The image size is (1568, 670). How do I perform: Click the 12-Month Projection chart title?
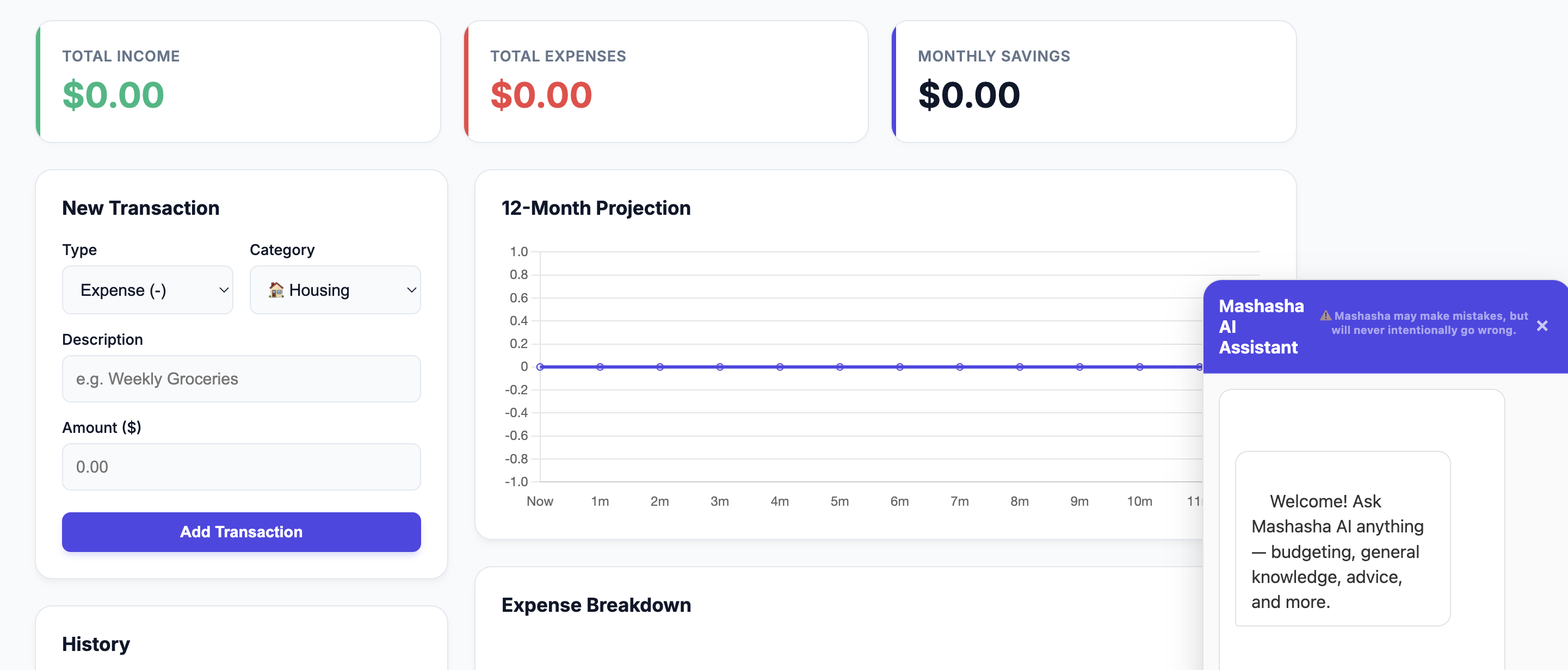[596, 208]
